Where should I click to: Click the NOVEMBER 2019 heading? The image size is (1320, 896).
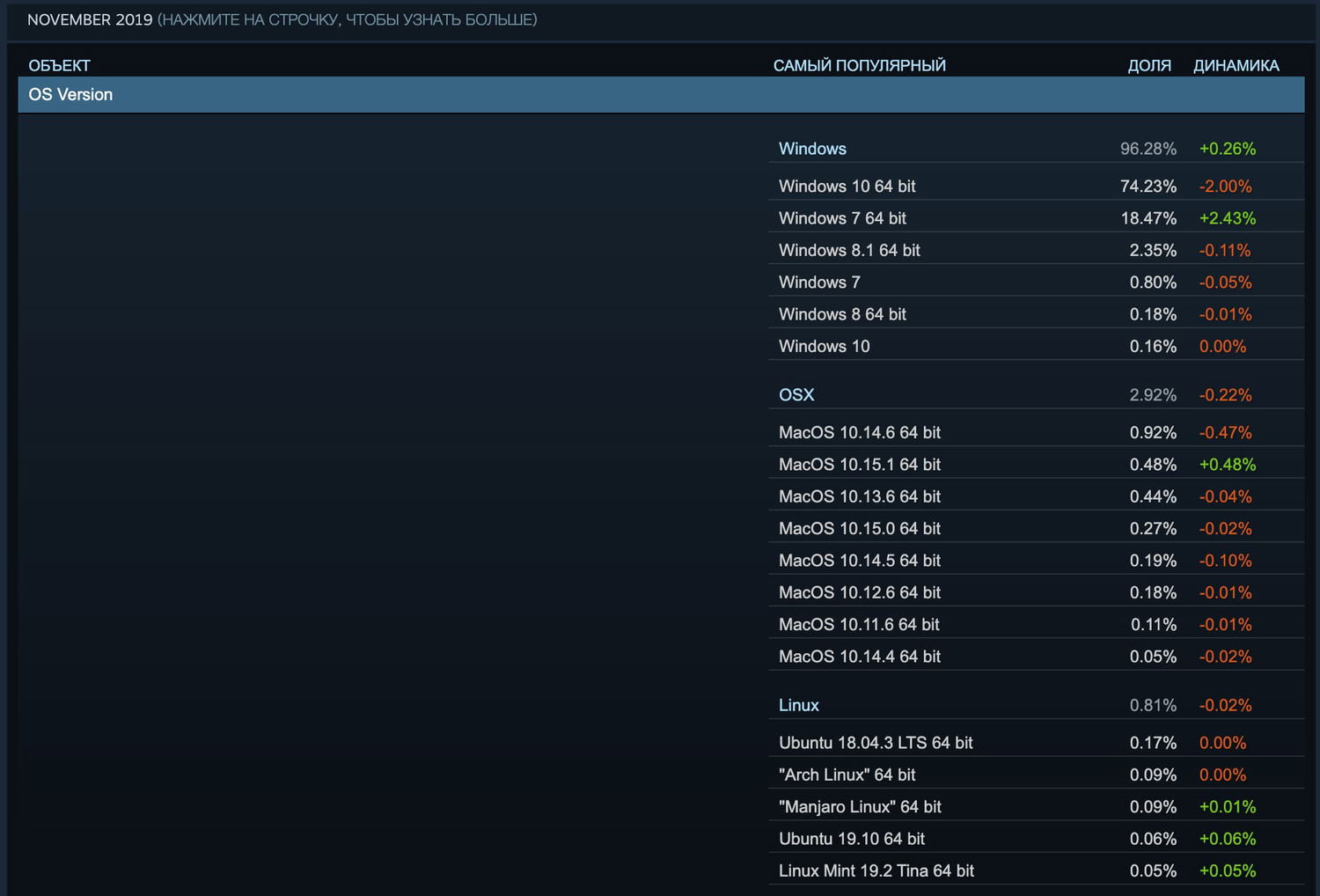pyautogui.click(x=90, y=19)
